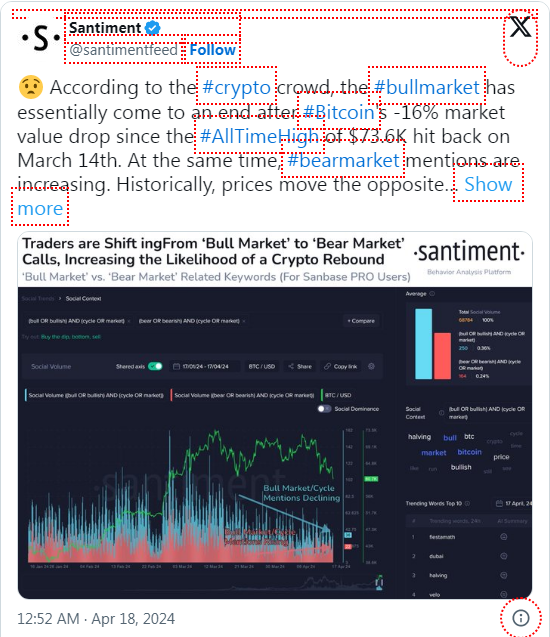Open the #bullmarket hashtag link
Image resolution: width=550 pixels, height=637 pixels.
(x=427, y=87)
